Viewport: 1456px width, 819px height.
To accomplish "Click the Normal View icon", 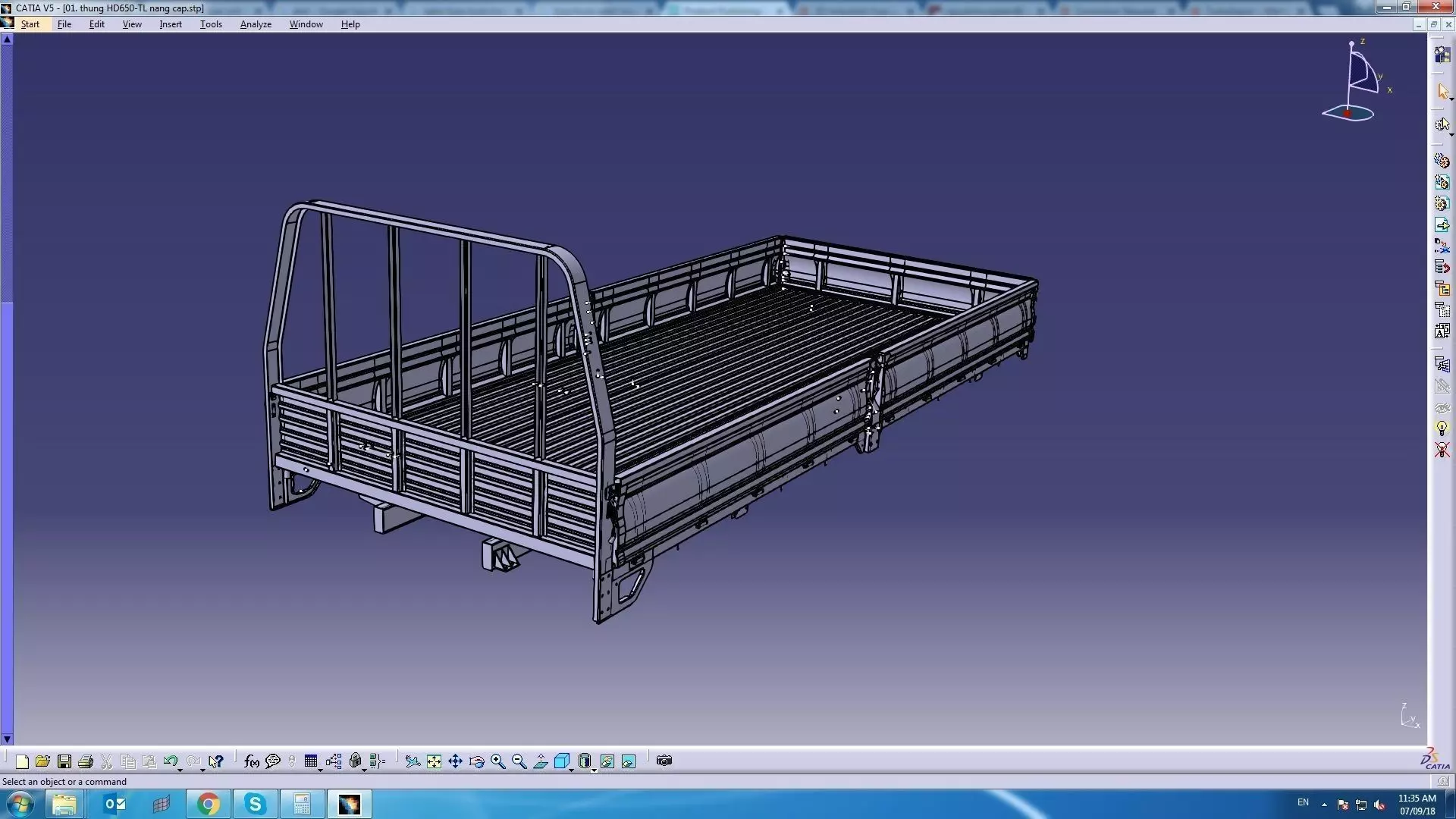I will pos(540,761).
